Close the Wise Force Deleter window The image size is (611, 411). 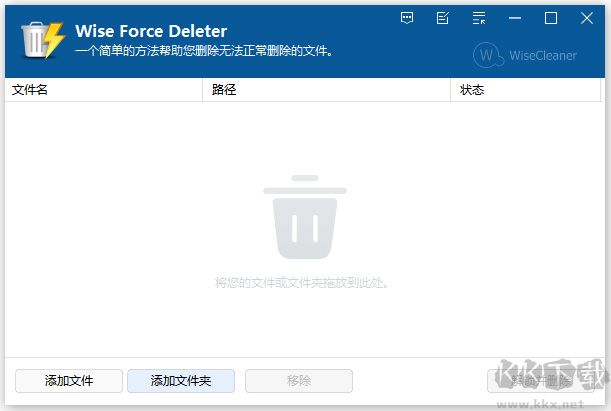(586, 18)
